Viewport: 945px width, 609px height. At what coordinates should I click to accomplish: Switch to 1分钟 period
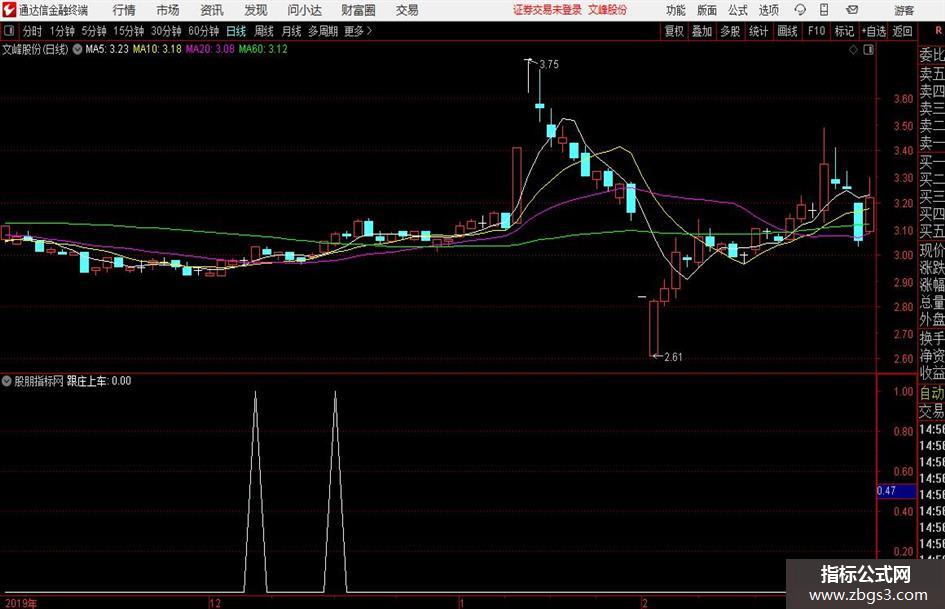(x=61, y=31)
